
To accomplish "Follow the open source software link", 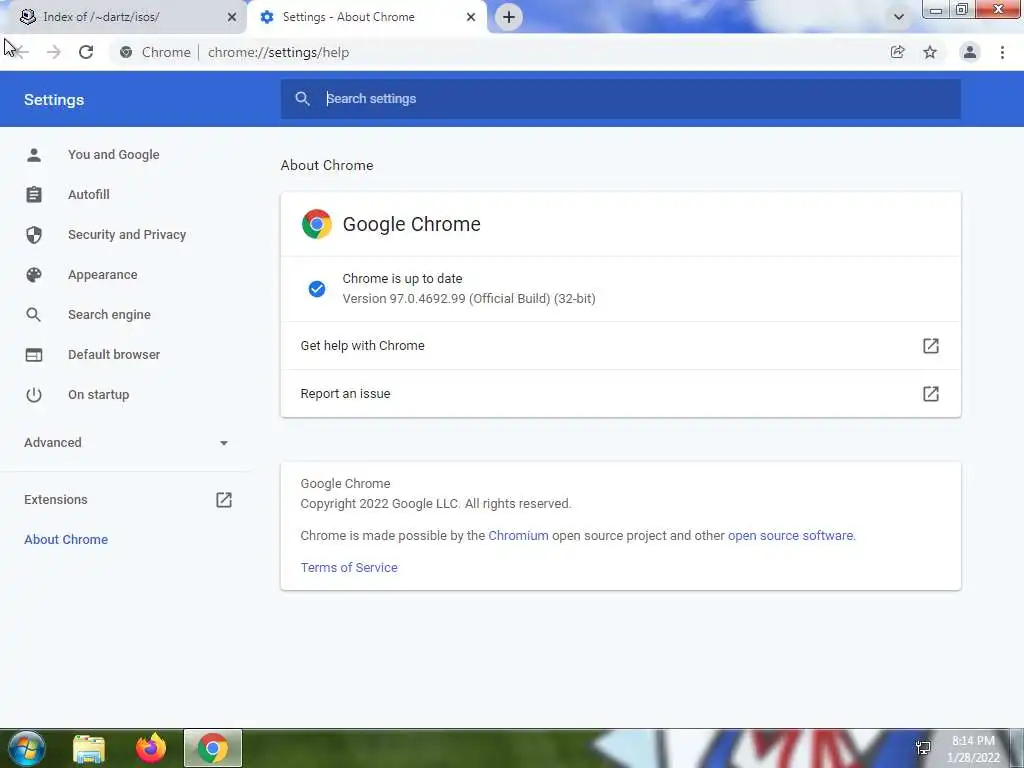I will 790,536.
